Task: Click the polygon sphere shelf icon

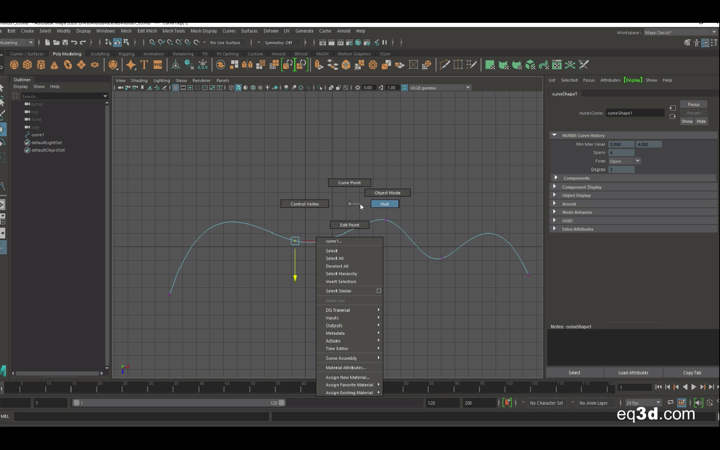Action: (15, 65)
